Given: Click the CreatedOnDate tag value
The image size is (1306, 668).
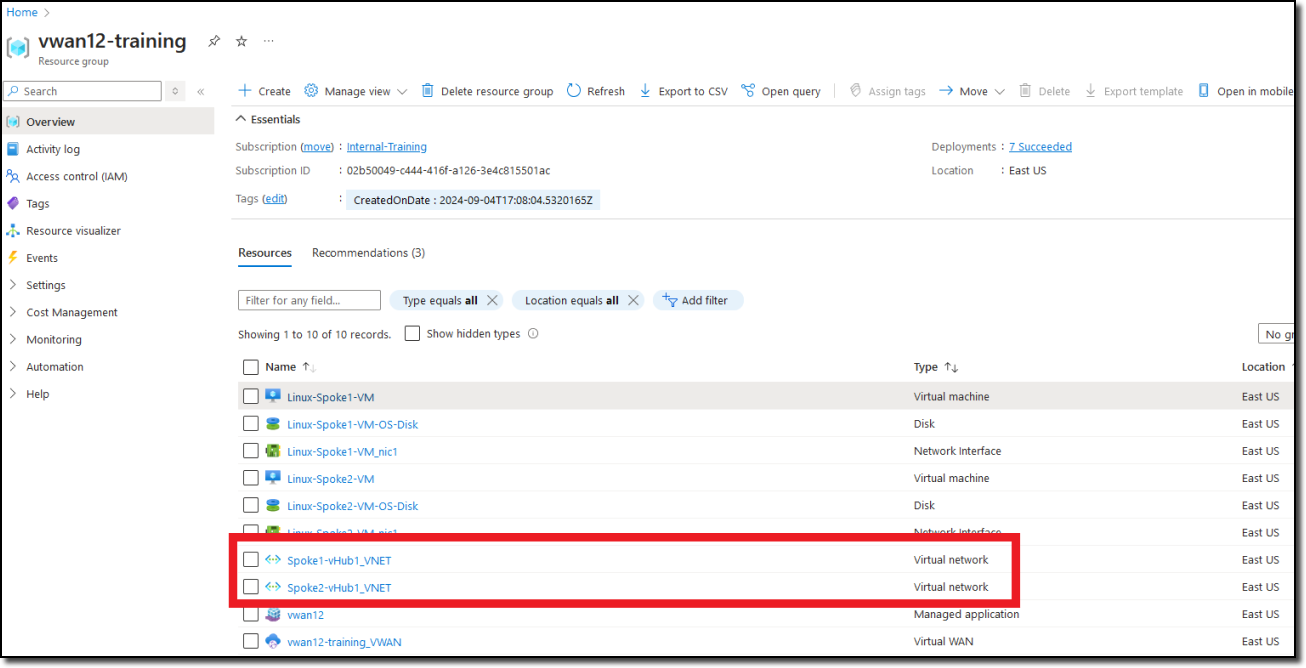Looking at the screenshot, I should point(473,200).
